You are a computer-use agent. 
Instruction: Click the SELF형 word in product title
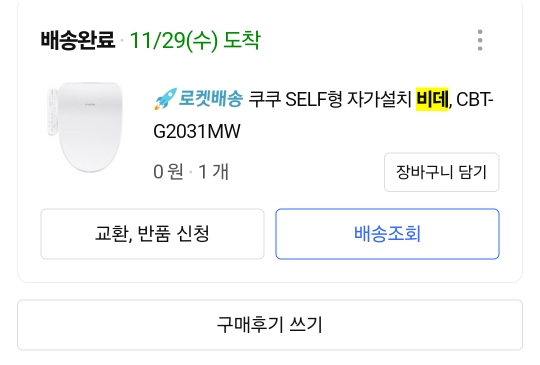[x=314, y=99]
